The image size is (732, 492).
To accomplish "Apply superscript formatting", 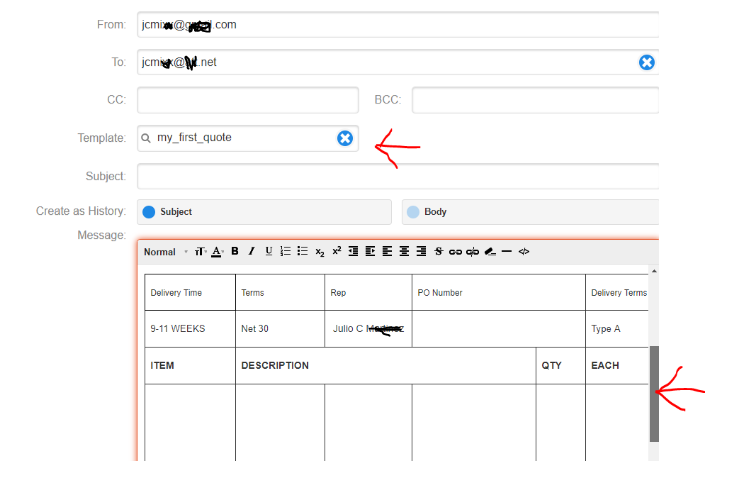I will coord(337,251).
